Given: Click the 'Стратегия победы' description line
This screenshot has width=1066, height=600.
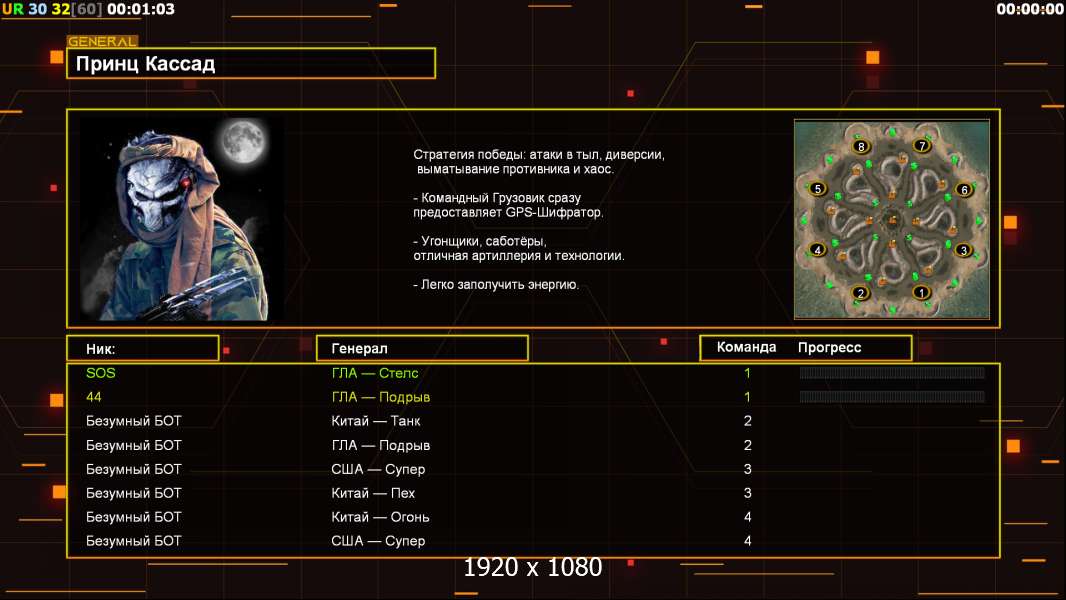Looking at the screenshot, I should [539, 155].
